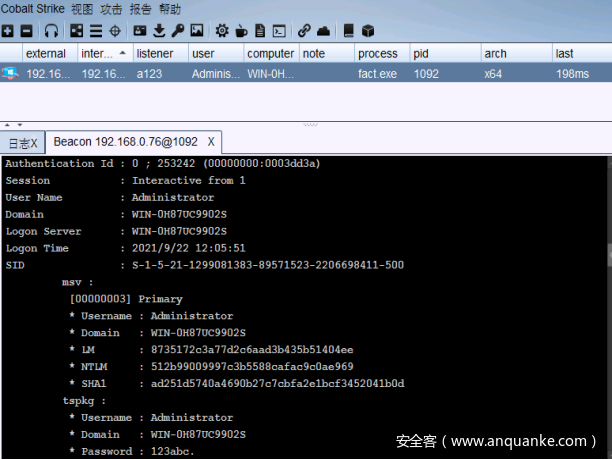
Task: Sort sessions by arch column
Action: click(x=516, y=53)
